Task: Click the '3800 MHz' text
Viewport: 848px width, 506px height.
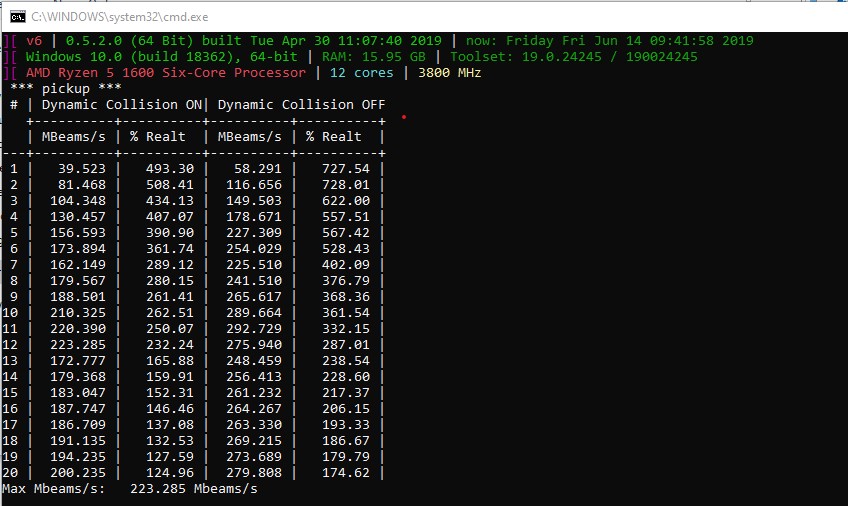Action: pyautogui.click(x=449, y=73)
